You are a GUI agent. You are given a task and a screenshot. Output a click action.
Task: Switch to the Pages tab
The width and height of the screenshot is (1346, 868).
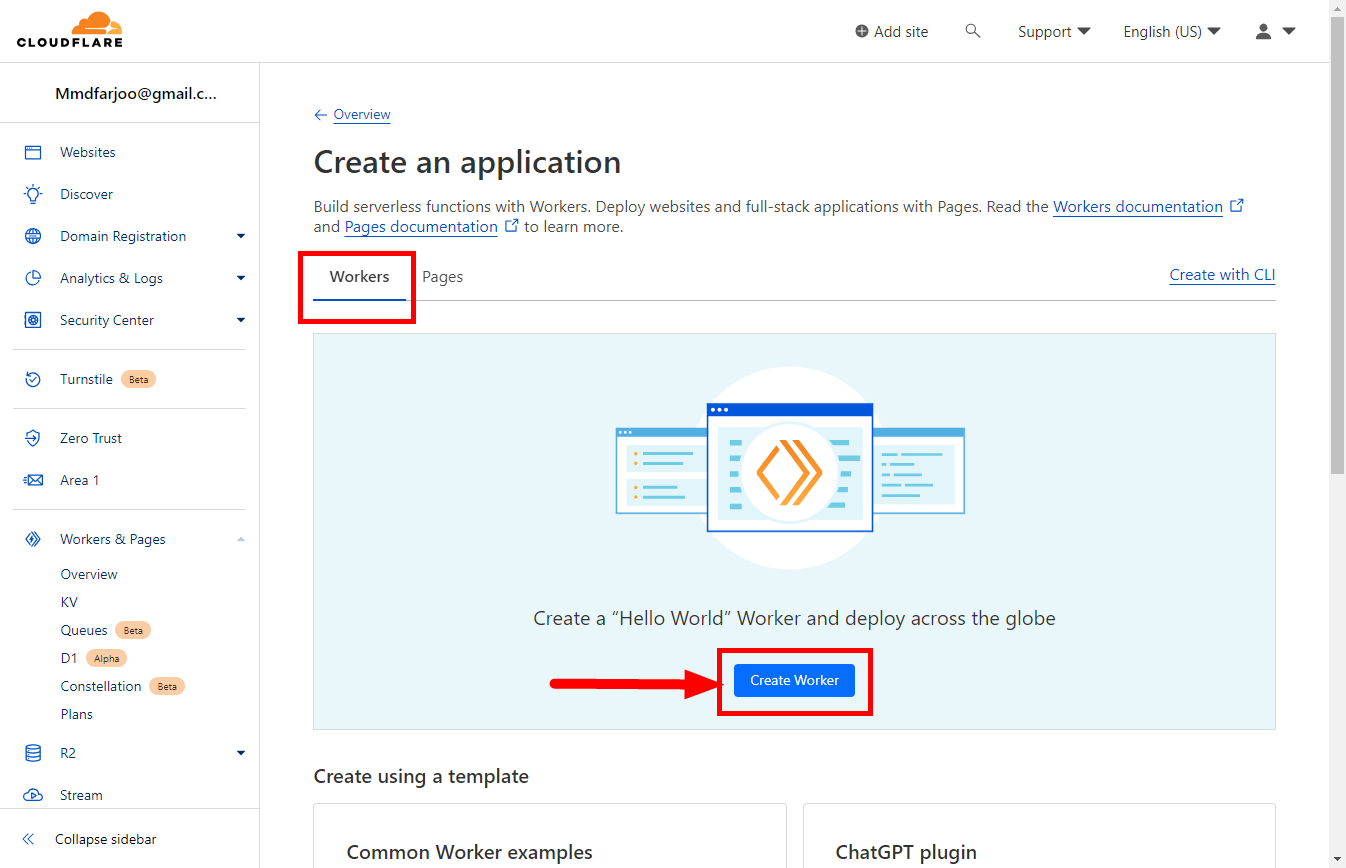(442, 277)
